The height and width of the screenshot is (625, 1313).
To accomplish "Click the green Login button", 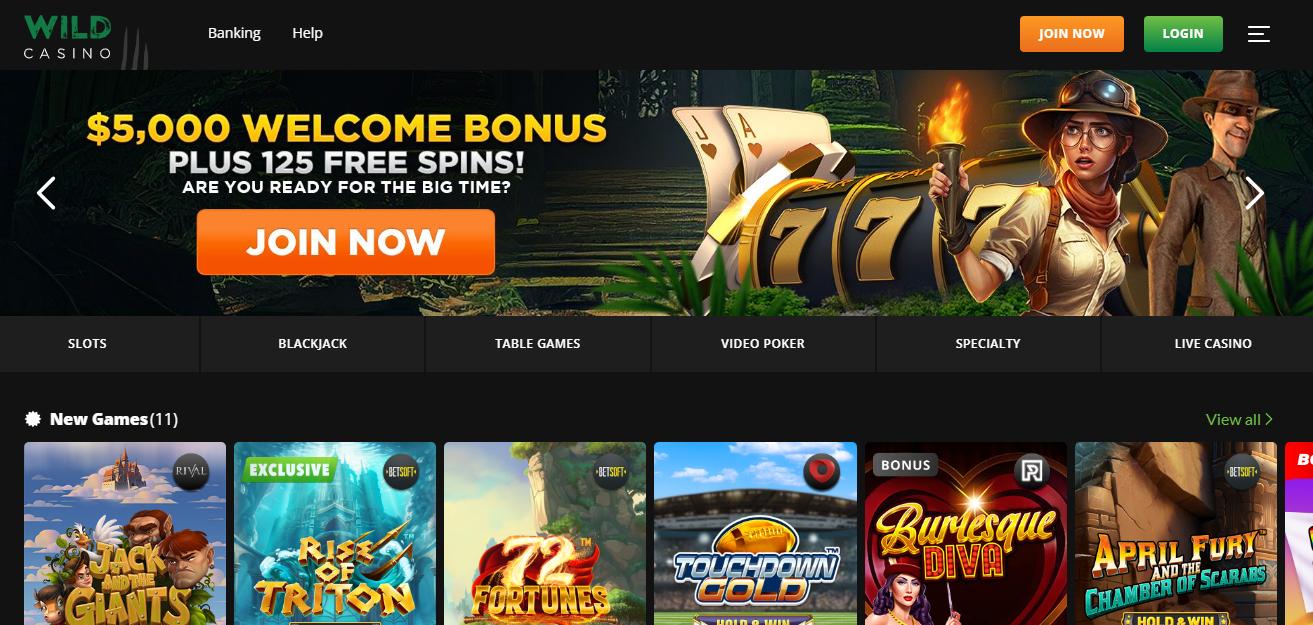I will tap(1183, 34).
